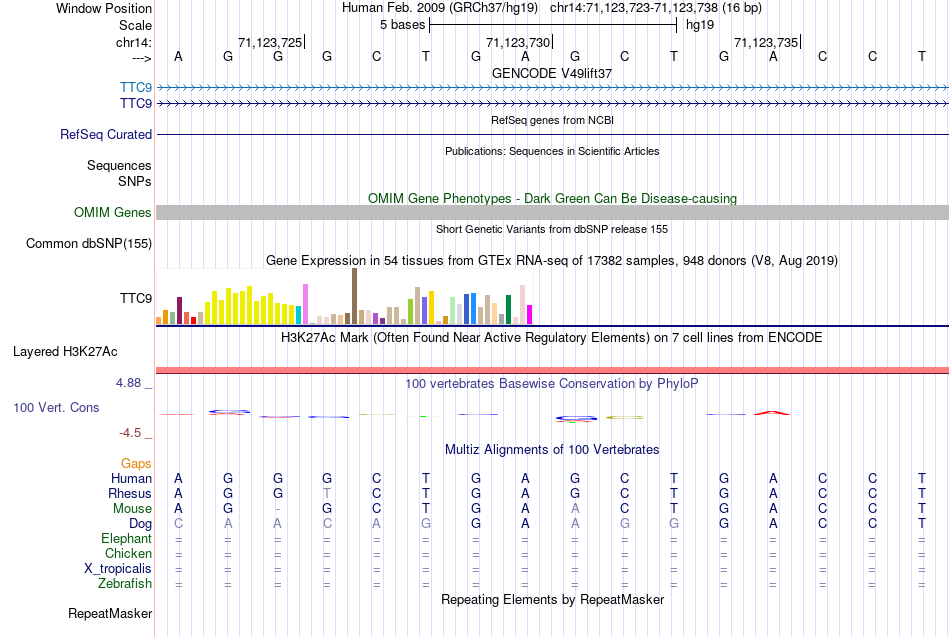Click the GENCODE V49lift37 track title
Image resolution: width=950 pixels, height=637 pixels.
point(552,73)
